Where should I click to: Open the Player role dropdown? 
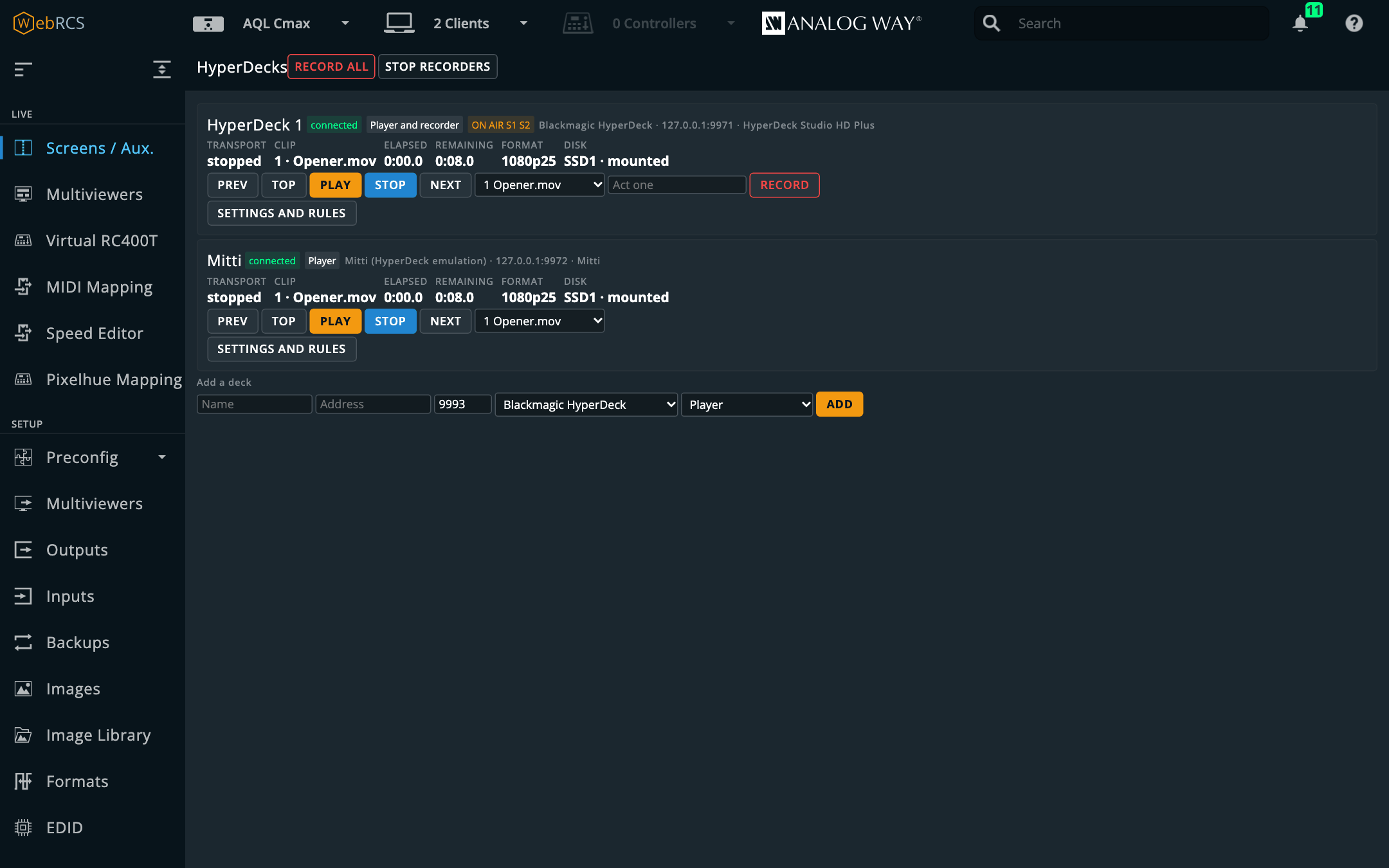point(747,404)
